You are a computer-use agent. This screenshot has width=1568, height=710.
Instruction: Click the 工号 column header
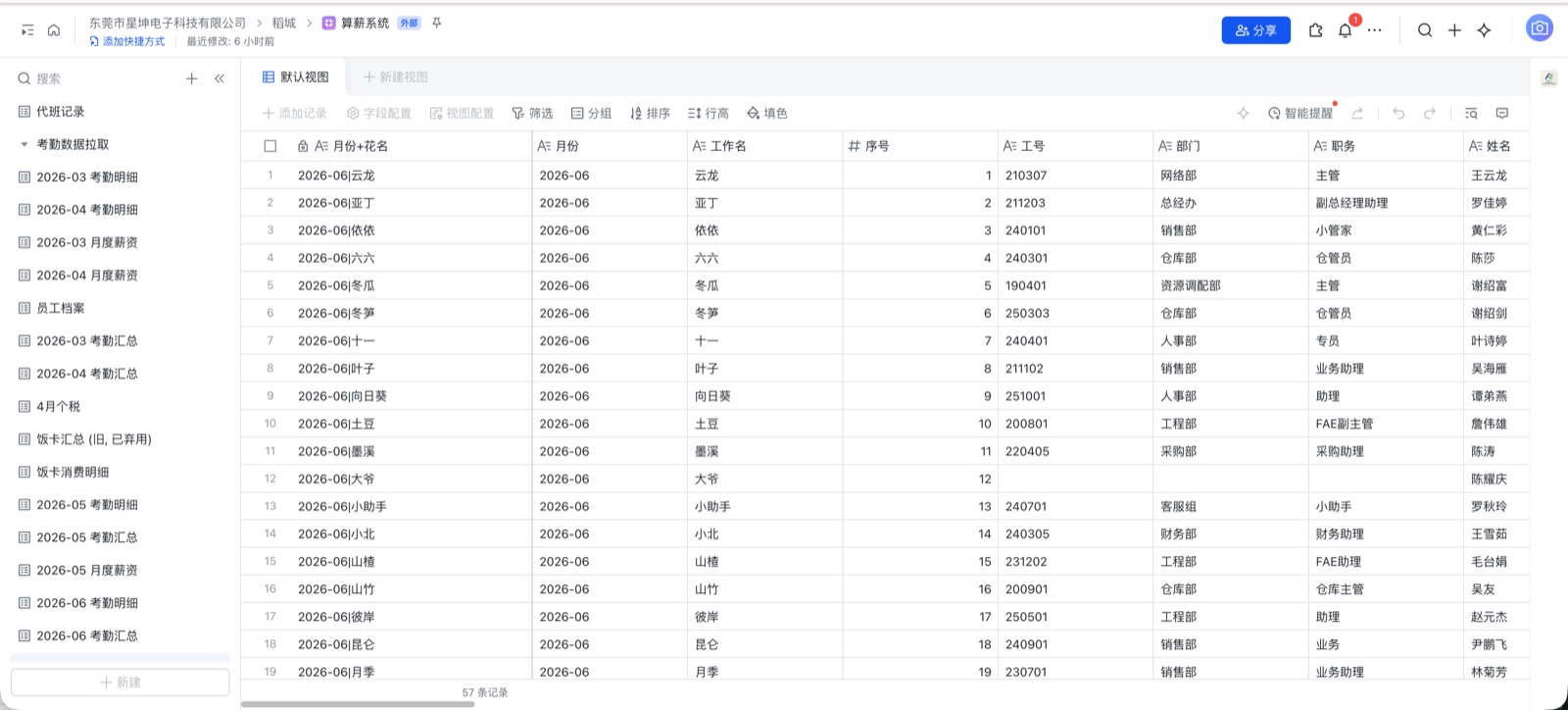(1075, 146)
